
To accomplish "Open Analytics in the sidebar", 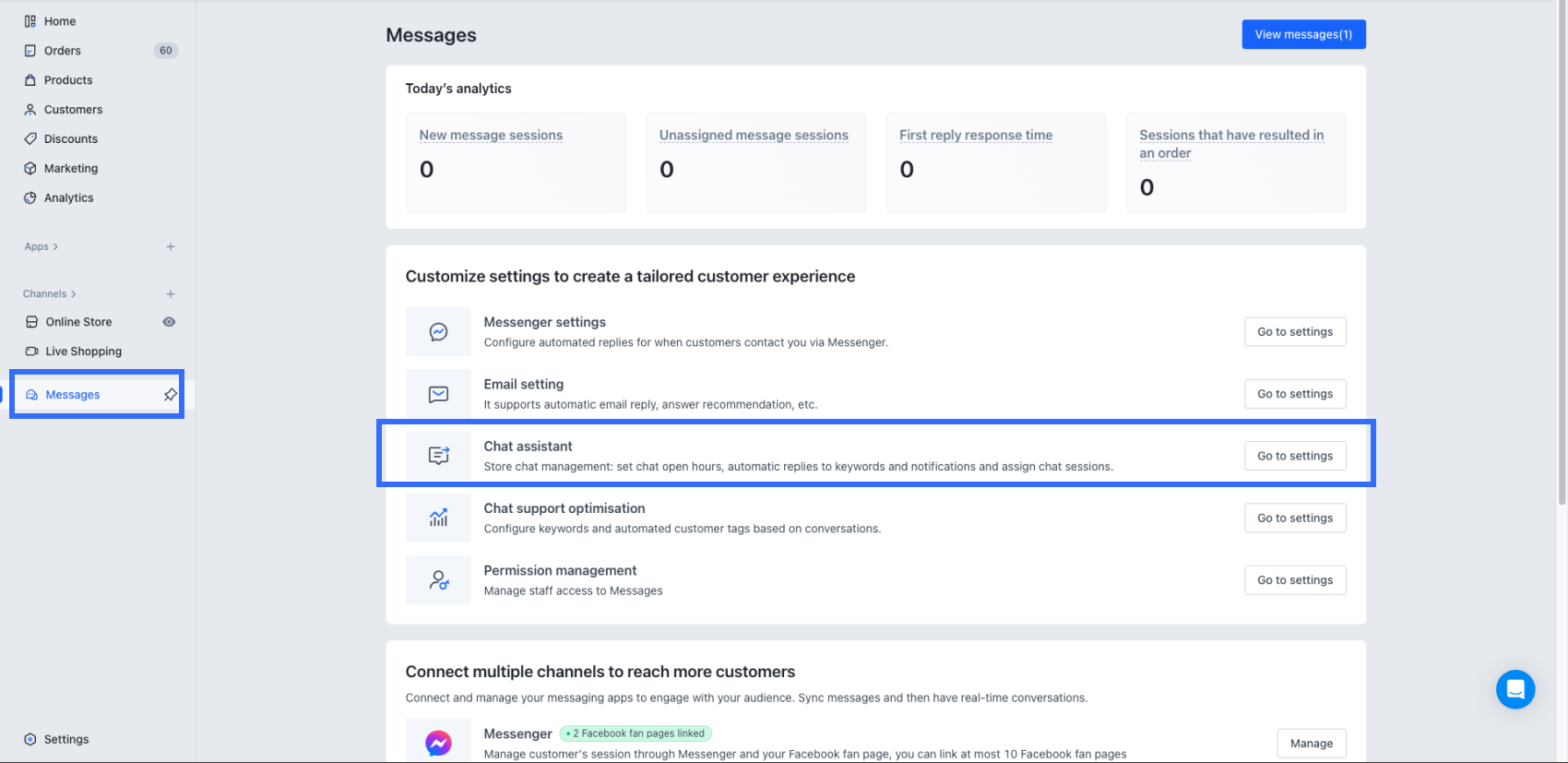I will click(68, 197).
